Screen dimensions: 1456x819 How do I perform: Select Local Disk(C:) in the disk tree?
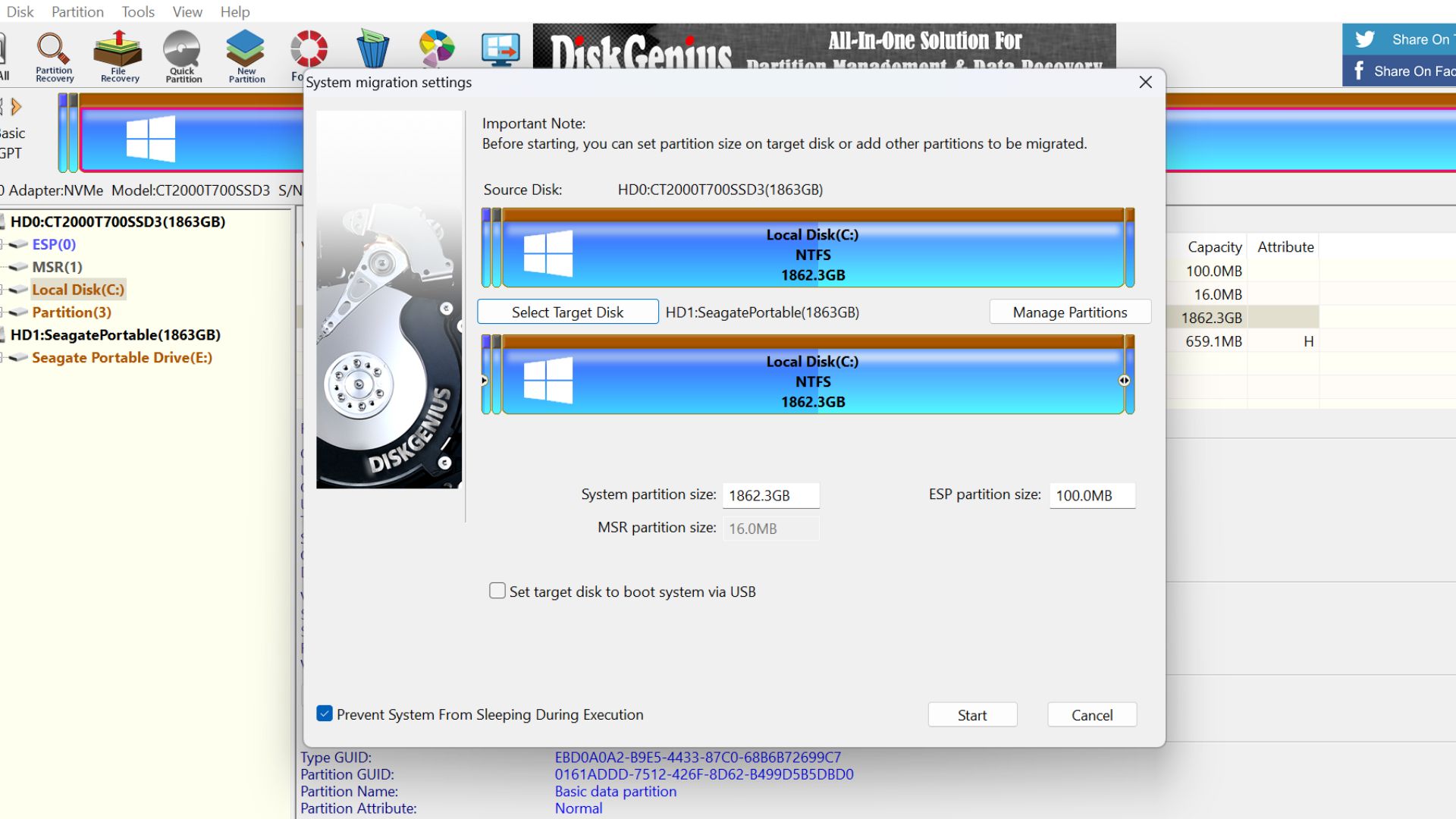click(x=77, y=290)
